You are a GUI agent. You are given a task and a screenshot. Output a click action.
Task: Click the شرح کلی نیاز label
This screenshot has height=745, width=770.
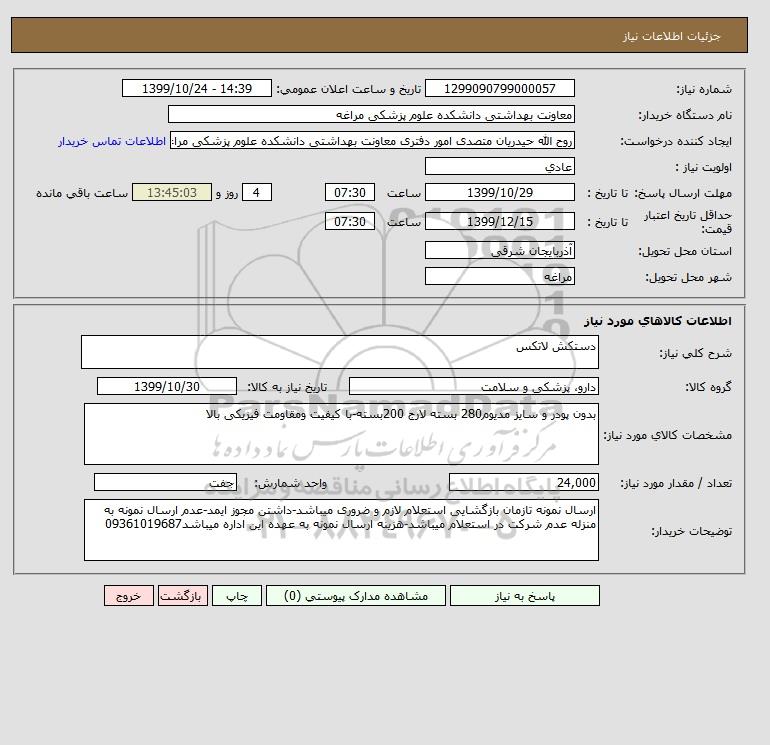click(695, 353)
